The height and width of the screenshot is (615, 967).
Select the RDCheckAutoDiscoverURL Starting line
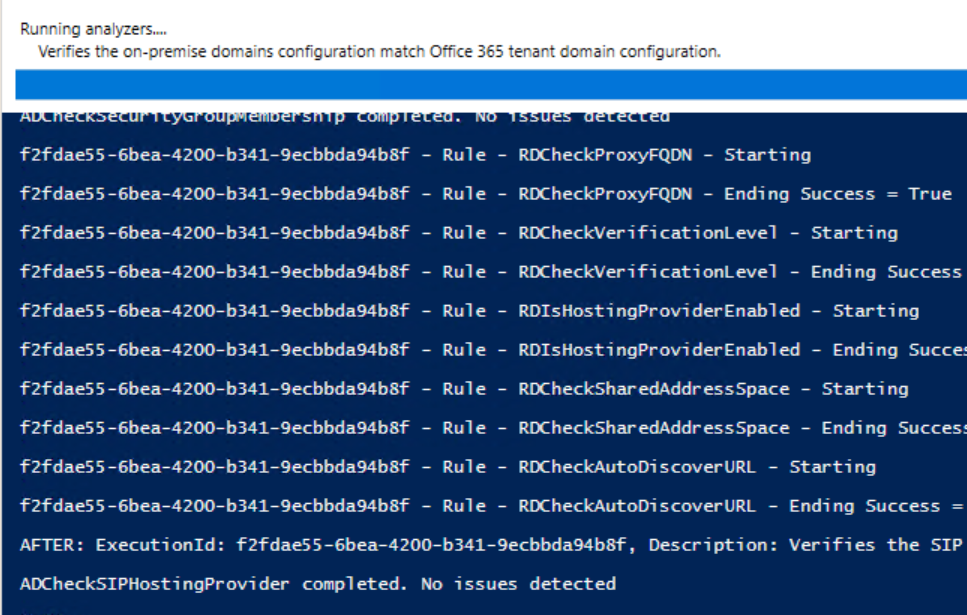click(x=447, y=467)
